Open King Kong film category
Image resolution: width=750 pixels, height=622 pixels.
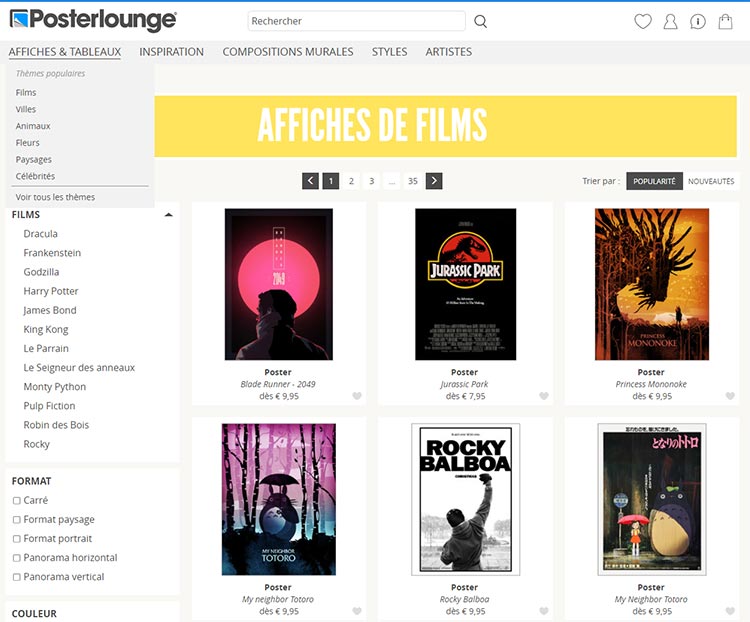coord(46,329)
